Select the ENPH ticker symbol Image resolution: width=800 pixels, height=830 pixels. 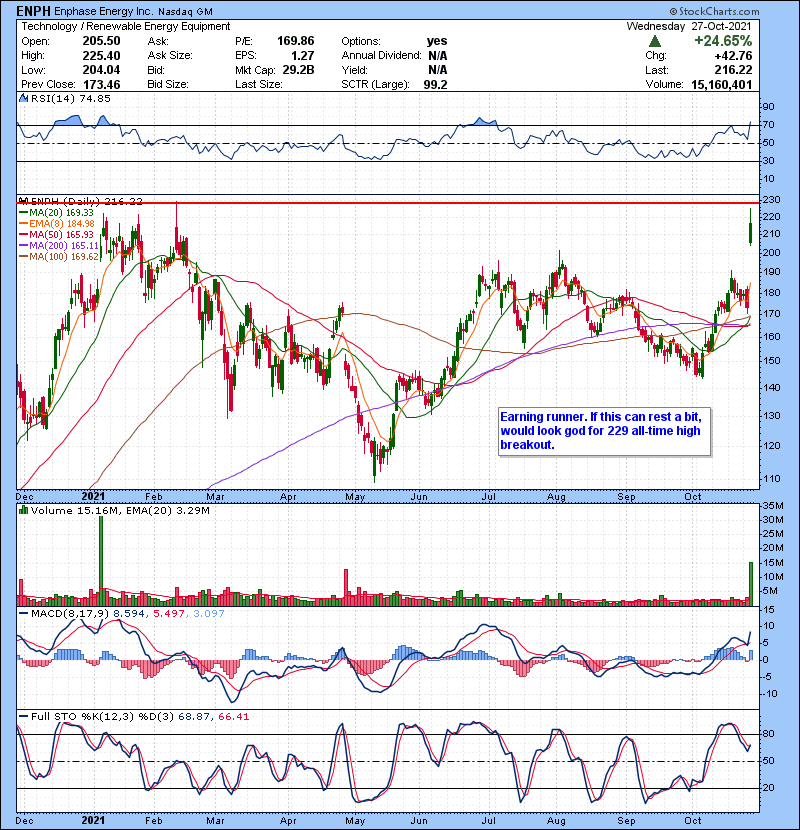[33, 11]
